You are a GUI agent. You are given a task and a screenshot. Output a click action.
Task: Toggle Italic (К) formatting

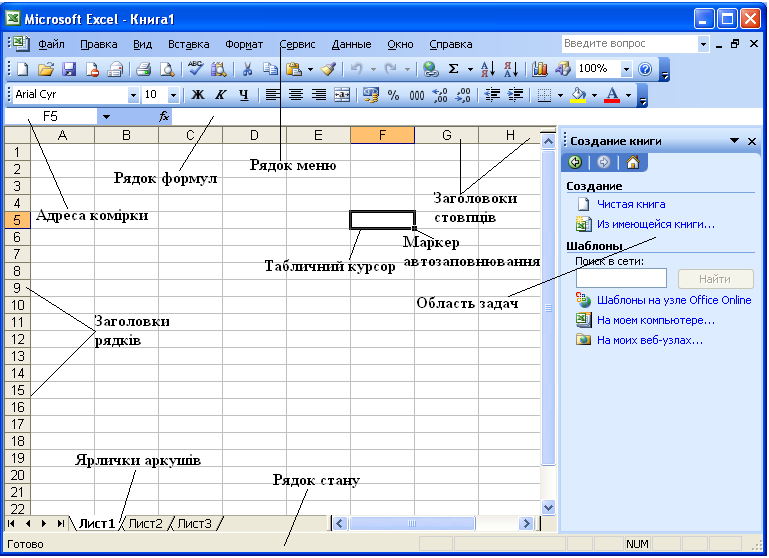tap(221, 95)
